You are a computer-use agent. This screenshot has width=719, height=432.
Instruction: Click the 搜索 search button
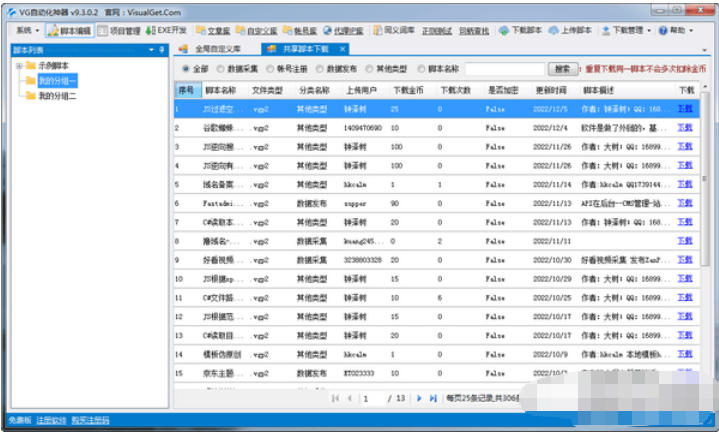click(564, 70)
